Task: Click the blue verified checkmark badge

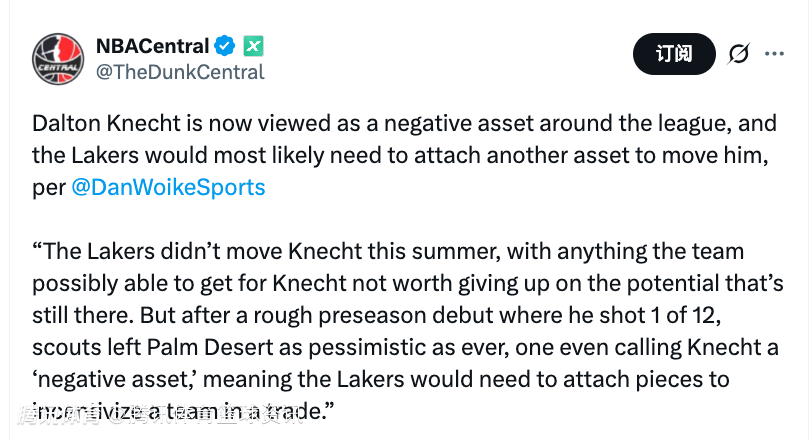Action: pyautogui.click(x=227, y=46)
